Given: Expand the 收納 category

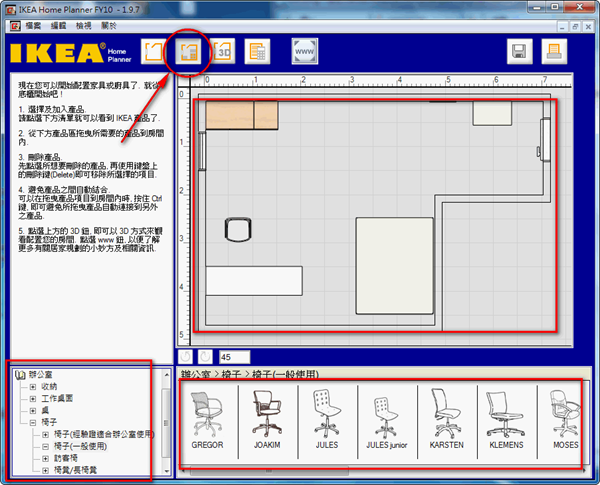Looking at the screenshot, I should [33, 387].
